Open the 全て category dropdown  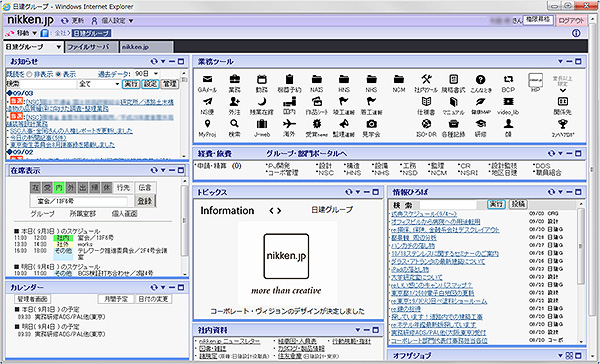99,84
